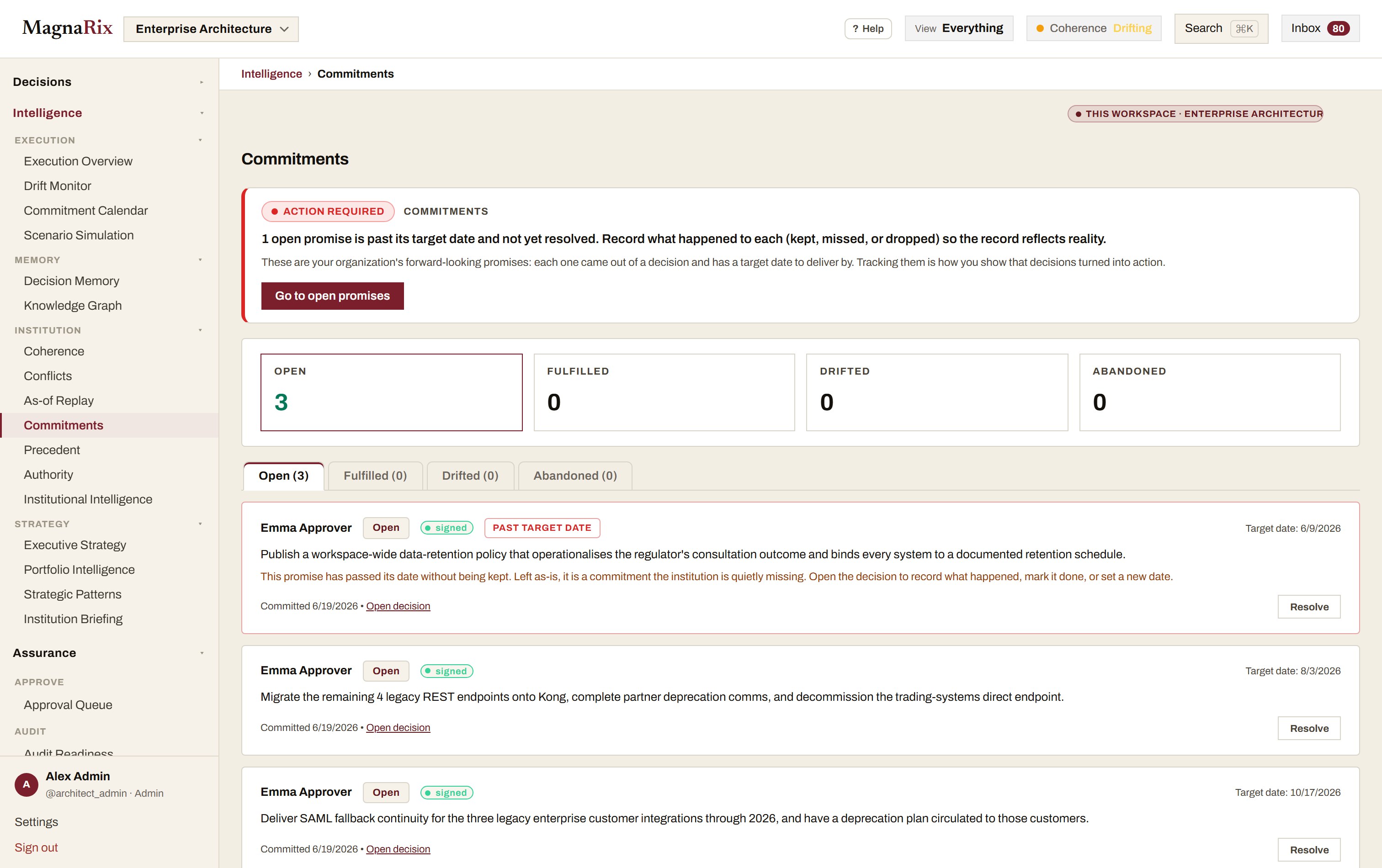Screen dimensions: 1382x868
Task: Open decision link for data-retention commitment
Action: point(398,606)
